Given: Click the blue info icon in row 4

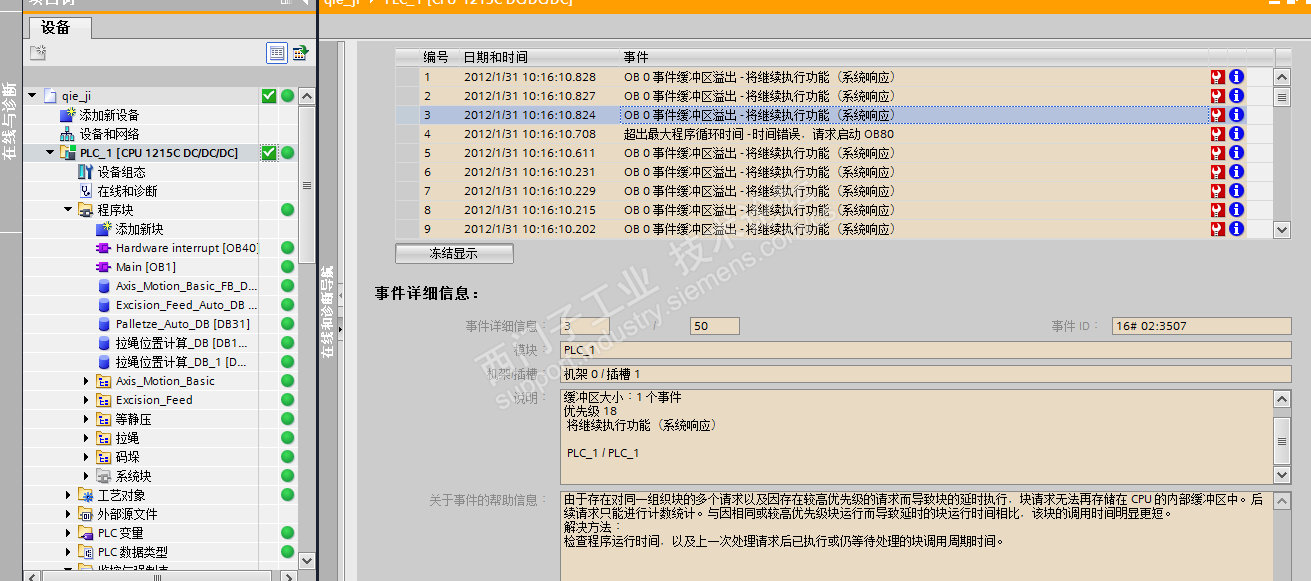Looking at the screenshot, I should click(x=1236, y=134).
